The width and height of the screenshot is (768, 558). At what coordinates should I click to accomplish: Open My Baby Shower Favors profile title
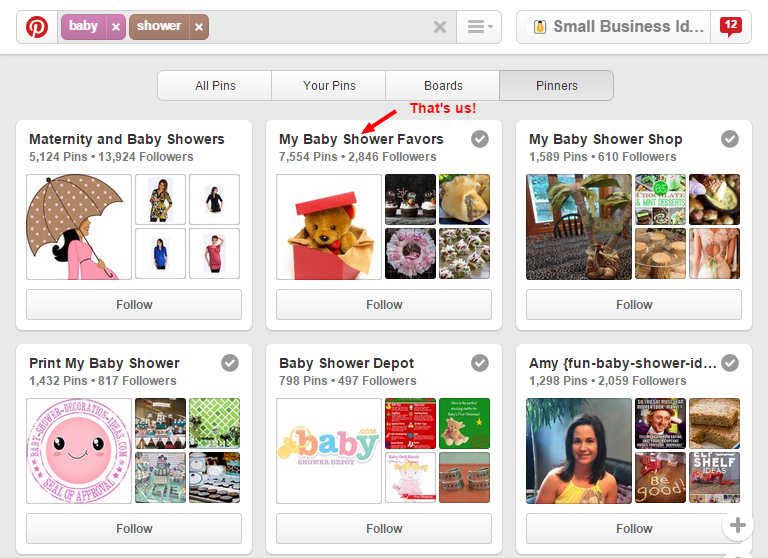click(x=361, y=139)
